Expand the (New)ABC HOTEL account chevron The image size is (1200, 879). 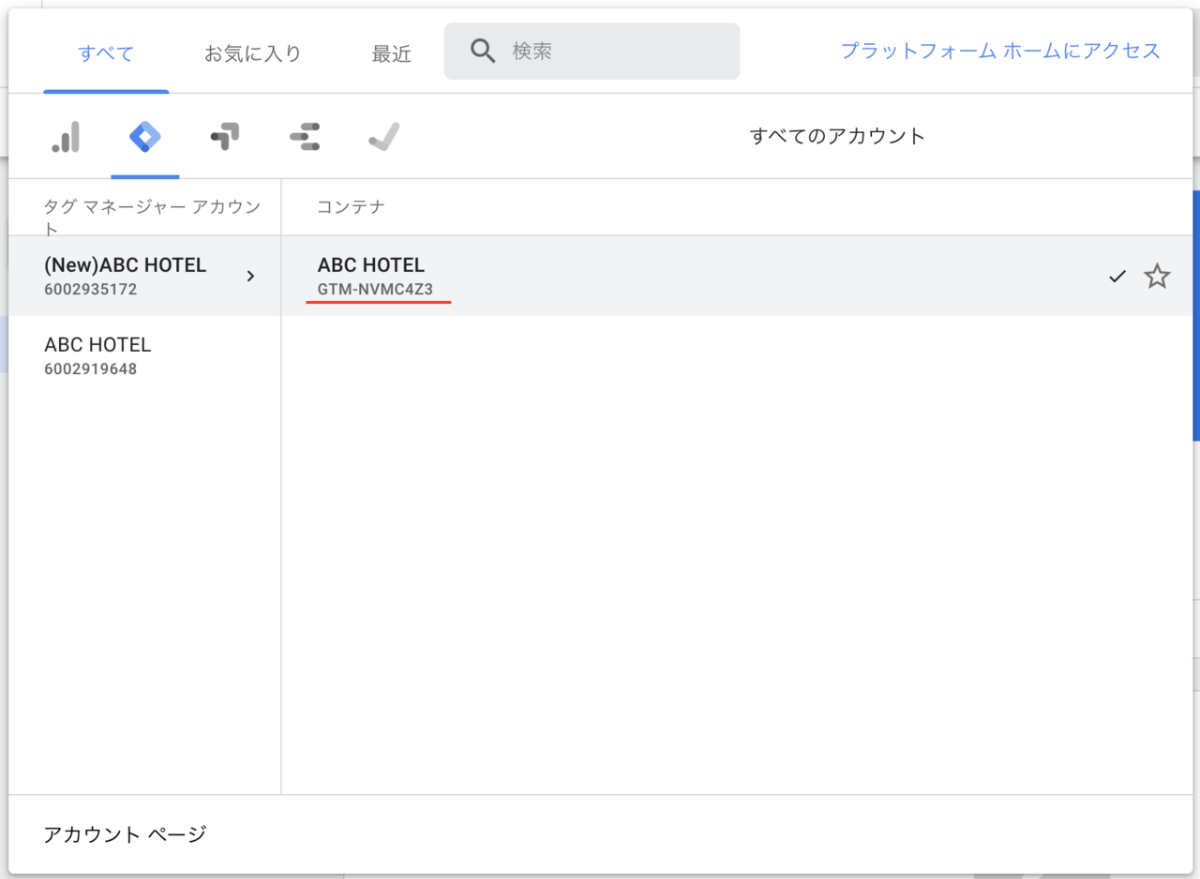pos(250,277)
